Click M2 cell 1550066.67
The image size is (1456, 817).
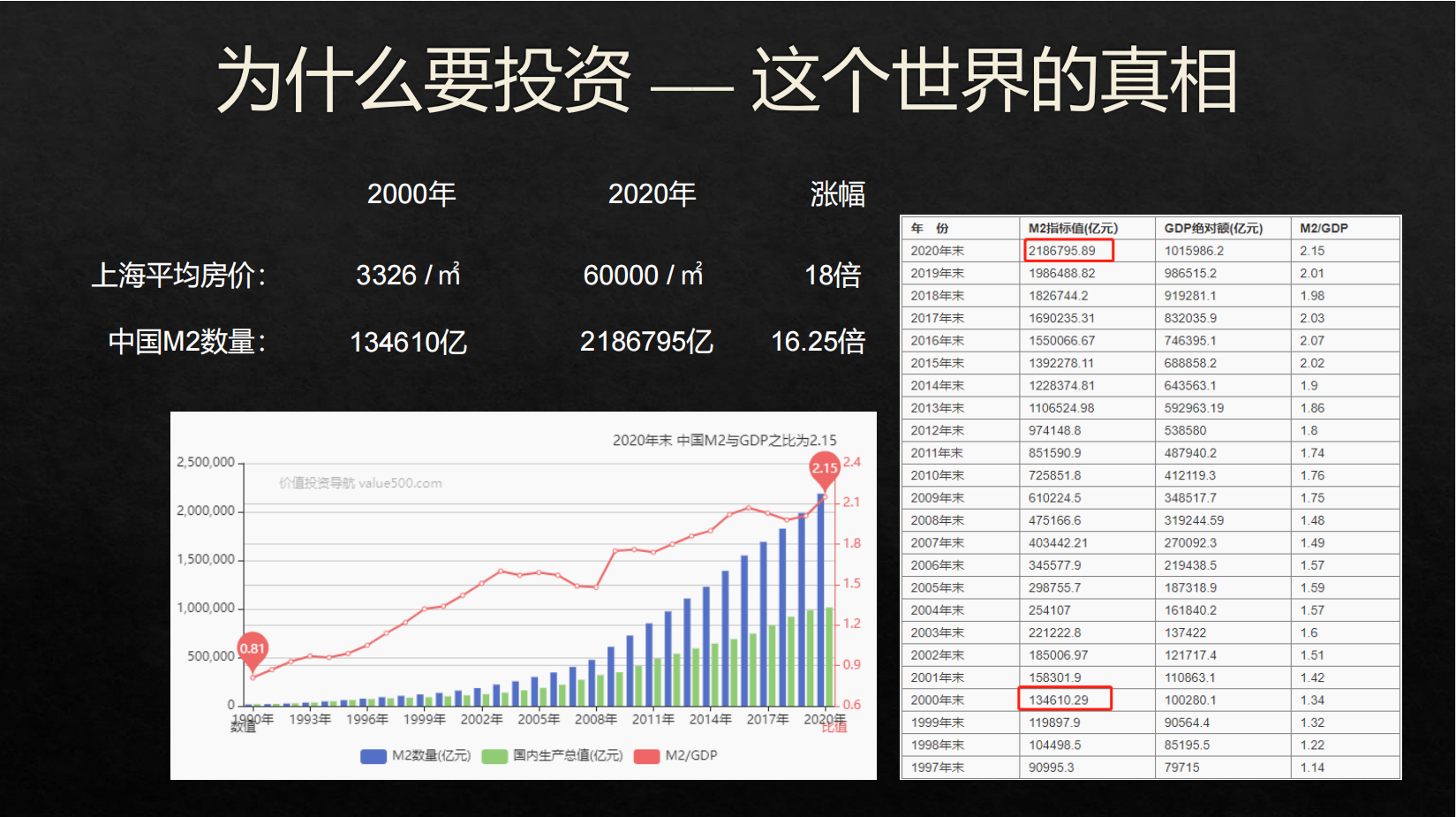(1061, 341)
